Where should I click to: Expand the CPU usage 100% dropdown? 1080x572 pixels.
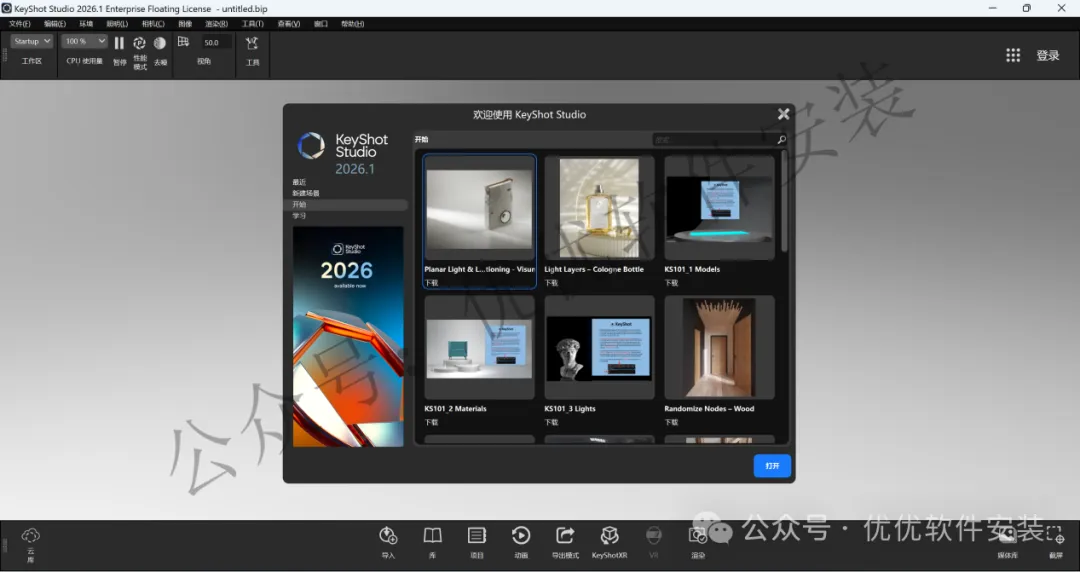click(x=85, y=41)
